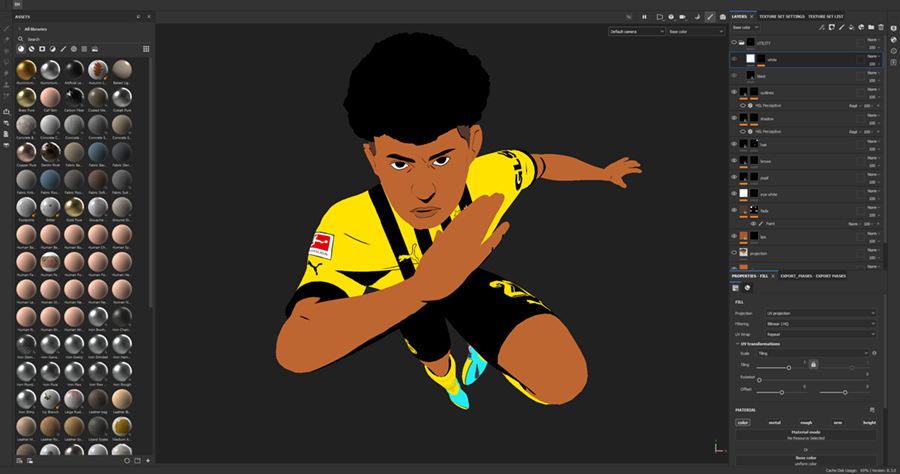The image size is (900, 474).
Task: Switch to the Export_Masks tab
Action: click(x=813, y=276)
